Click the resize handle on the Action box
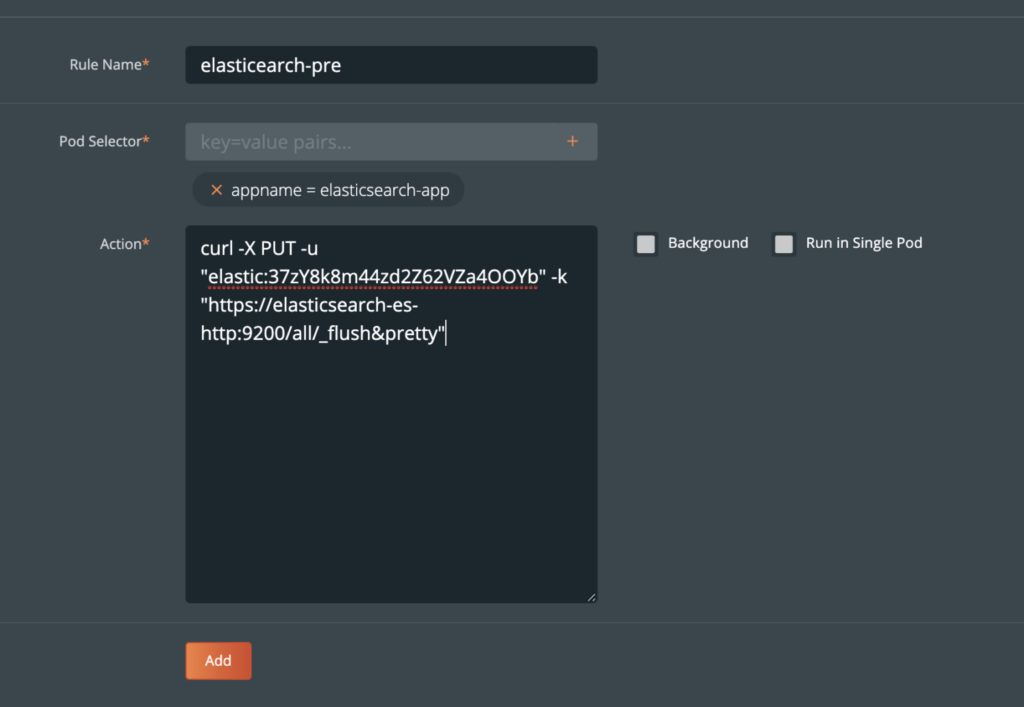This screenshot has height=707, width=1024. click(x=591, y=596)
